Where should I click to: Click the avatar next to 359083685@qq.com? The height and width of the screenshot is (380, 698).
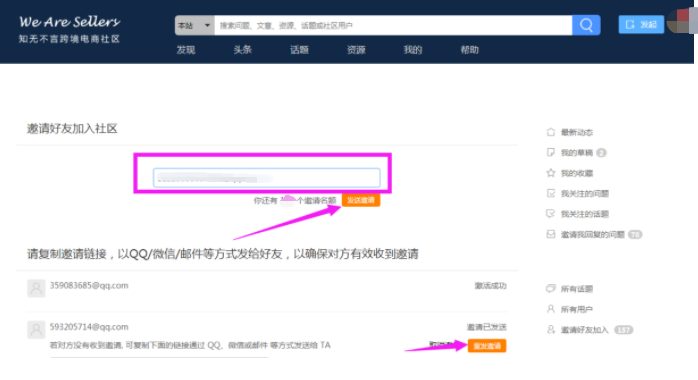(36, 288)
